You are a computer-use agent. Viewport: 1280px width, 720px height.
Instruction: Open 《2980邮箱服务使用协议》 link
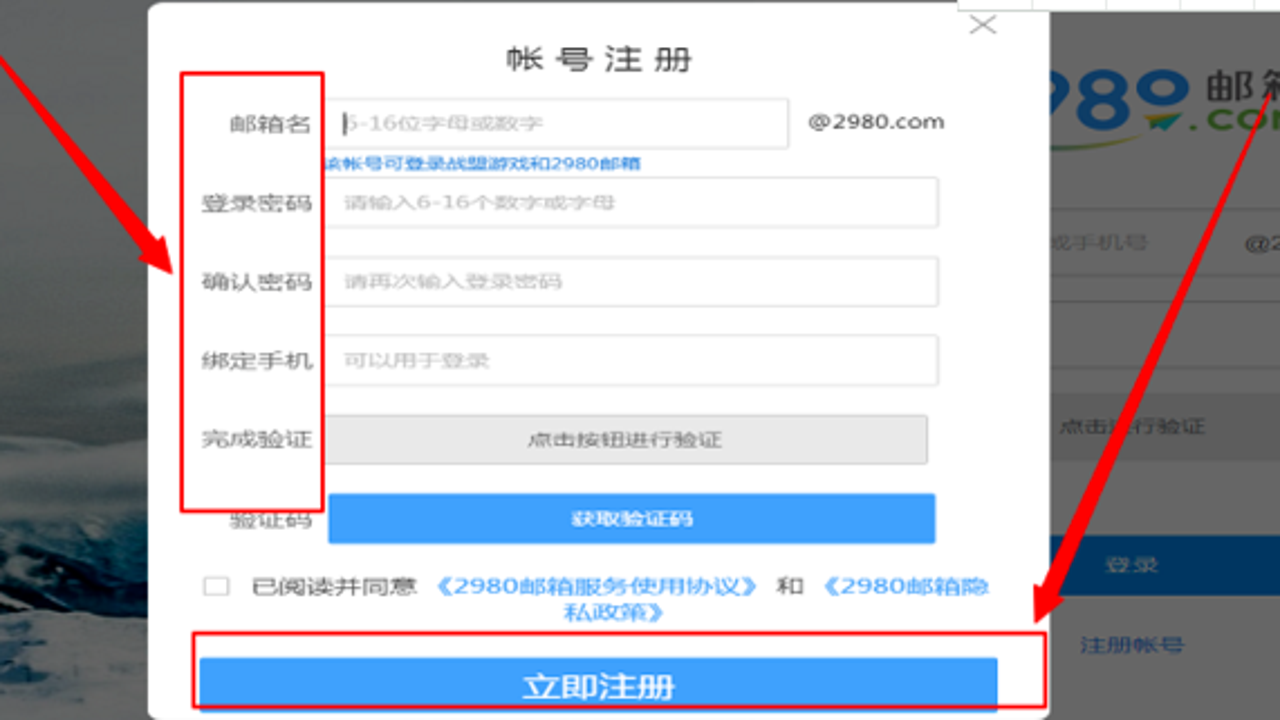coord(597,586)
